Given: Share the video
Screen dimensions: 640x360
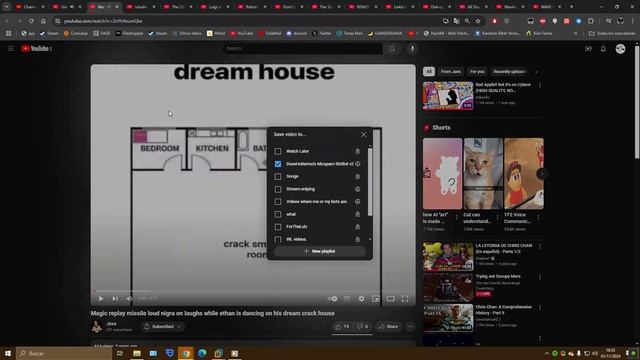Looking at the screenshot, I should (x=388, y=327).
